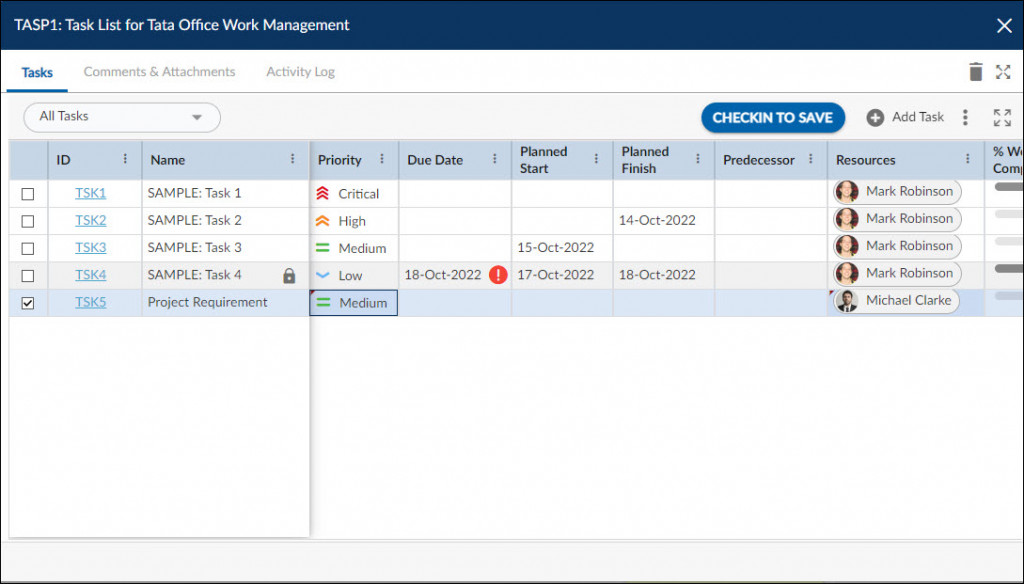Click the plus icon to add a task
The image size is (1024, 584).
click(x=875, y=117)
